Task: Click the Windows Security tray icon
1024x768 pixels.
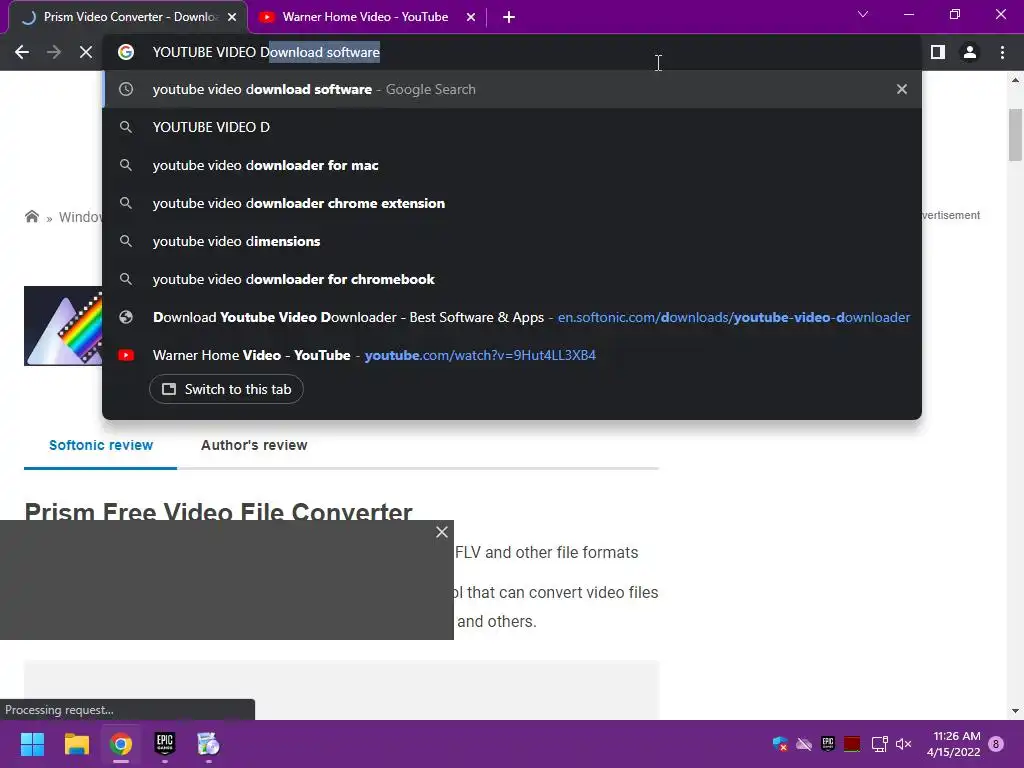Action: (780, 744)
